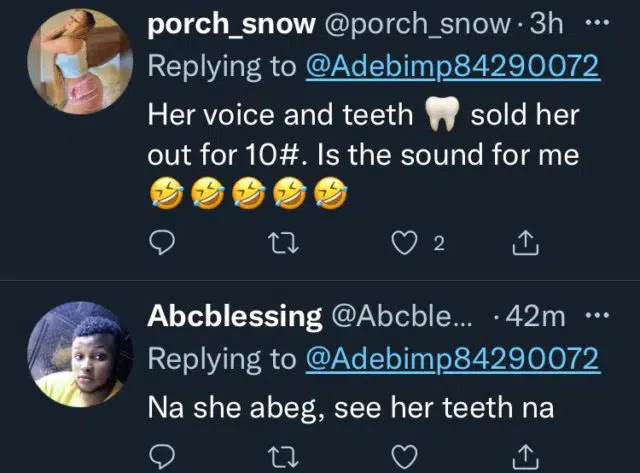Image resolution: width=640 pixels, height=473 pixels.
Task: Like Abcblessing's tweet
Action: point(404,457)
